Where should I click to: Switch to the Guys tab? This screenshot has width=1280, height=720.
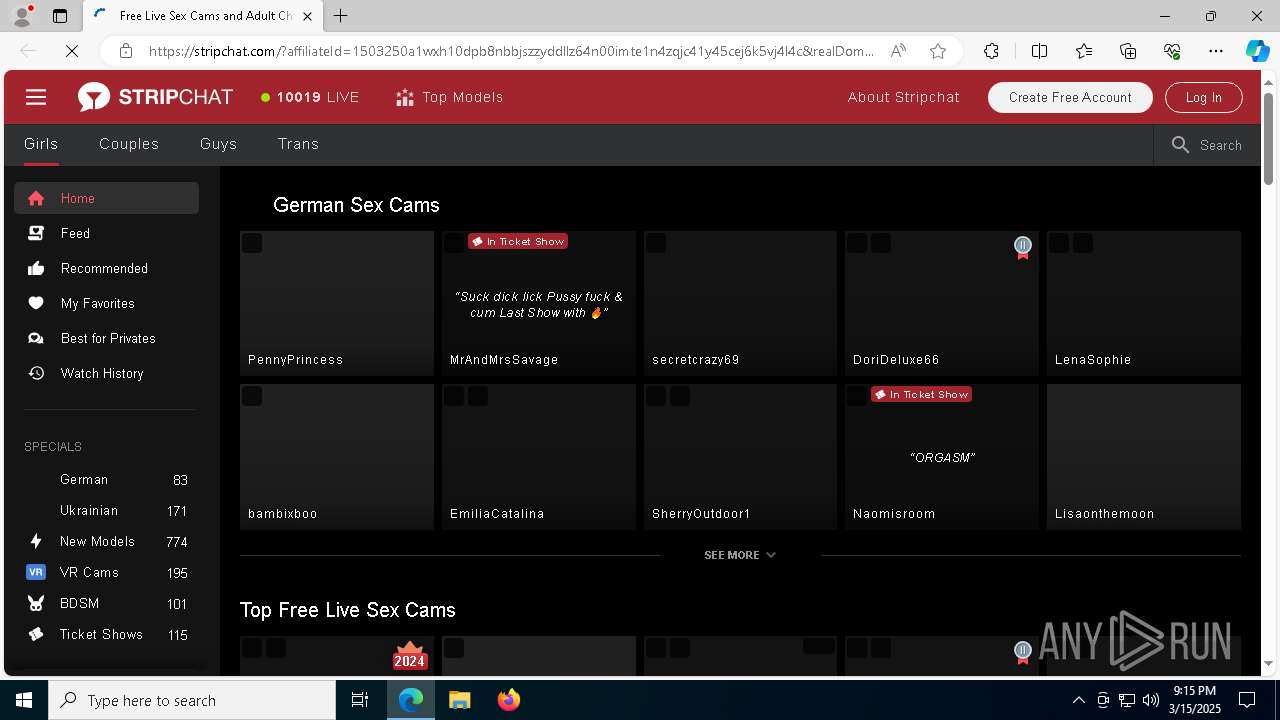click(x=218, y=144)
